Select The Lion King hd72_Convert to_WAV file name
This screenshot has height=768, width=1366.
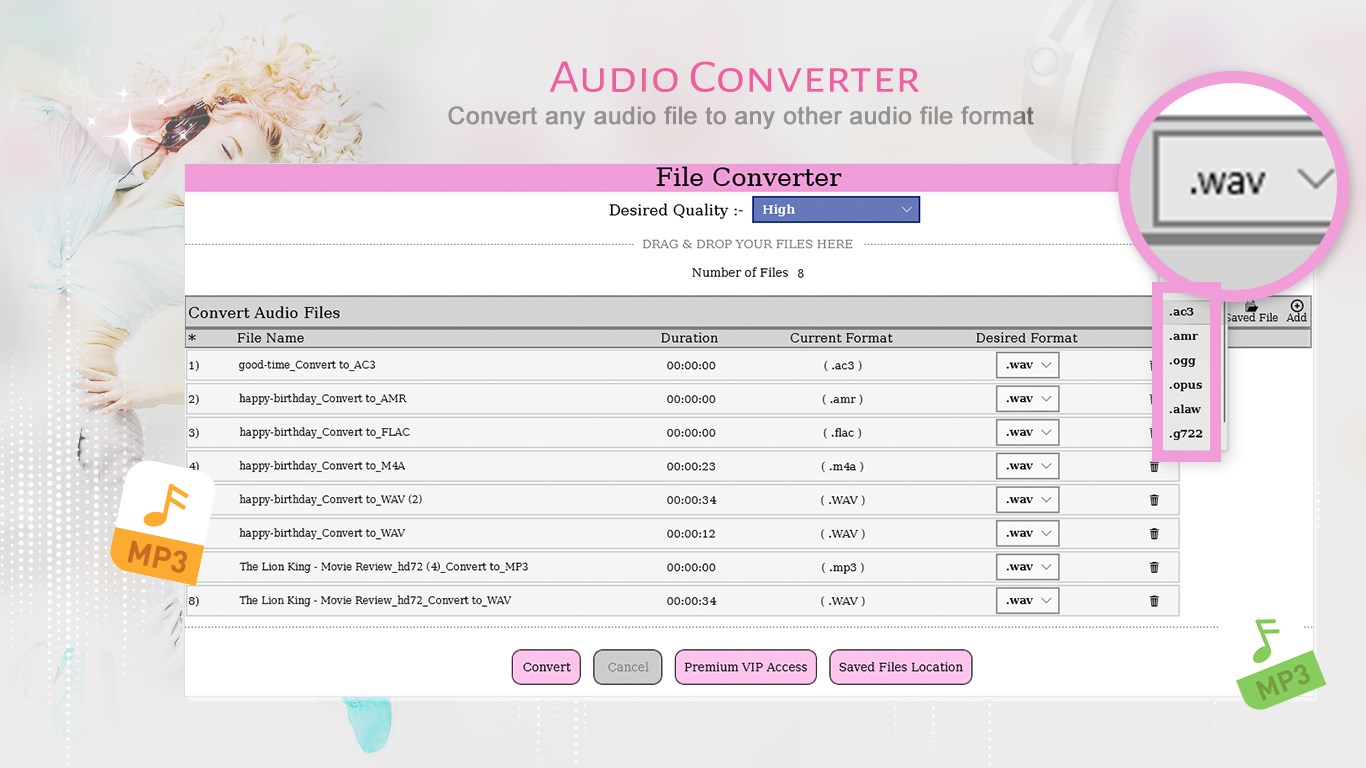(x=375, y=601)
